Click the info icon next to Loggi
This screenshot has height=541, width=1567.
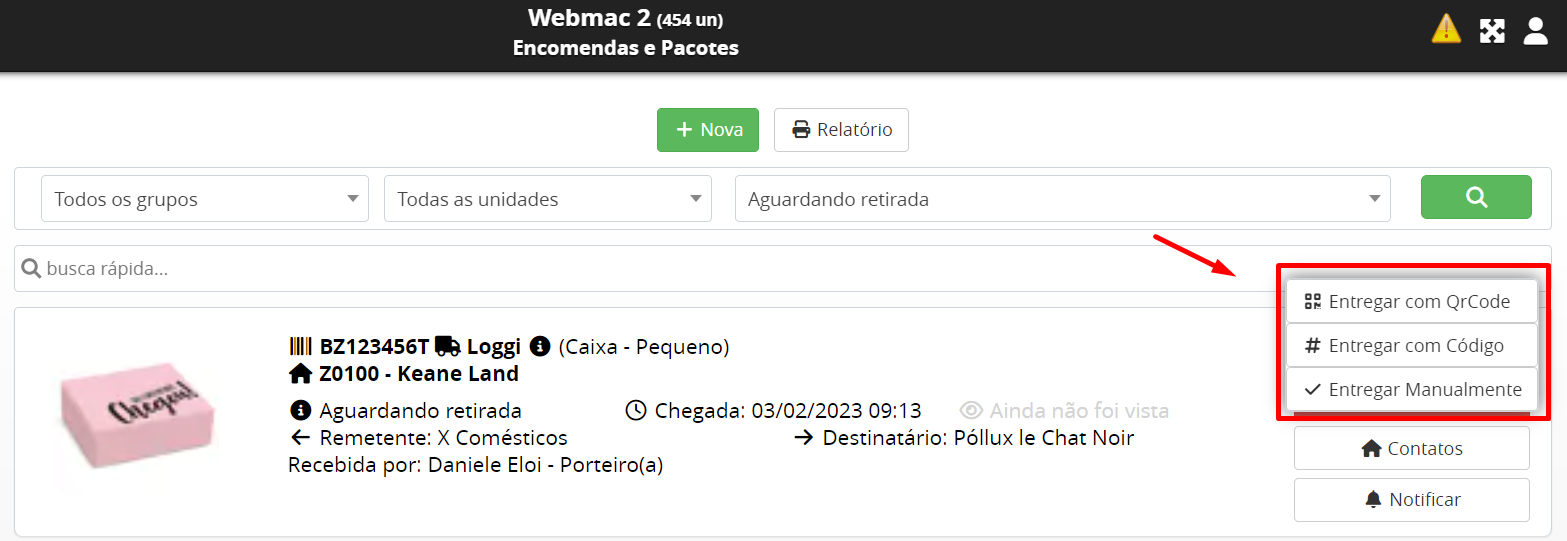[x=540, y=347]
